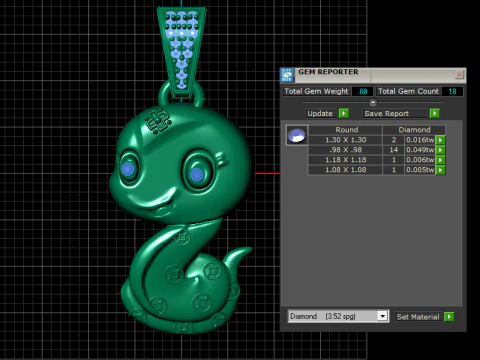Click the green arrow next to Set Material
Viewport: 480px width, 360px height.
tap(449, 317)
